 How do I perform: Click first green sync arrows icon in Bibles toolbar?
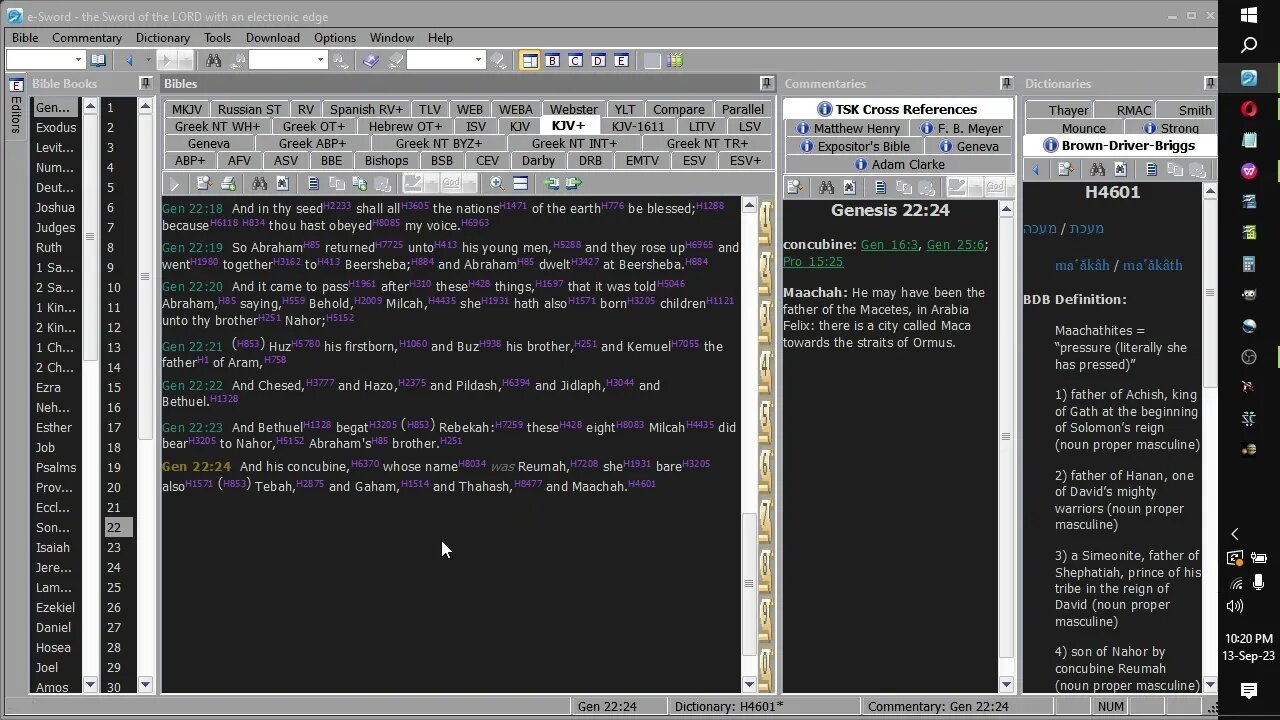click(551, 183)
